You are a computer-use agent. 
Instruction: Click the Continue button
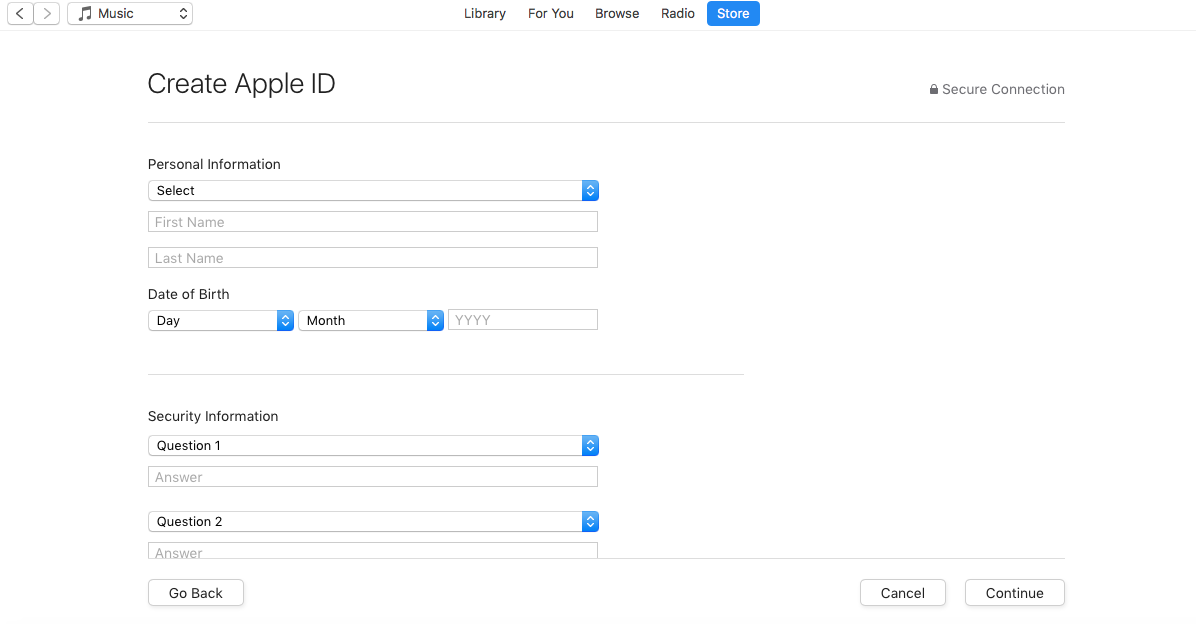click(1014, 593)
